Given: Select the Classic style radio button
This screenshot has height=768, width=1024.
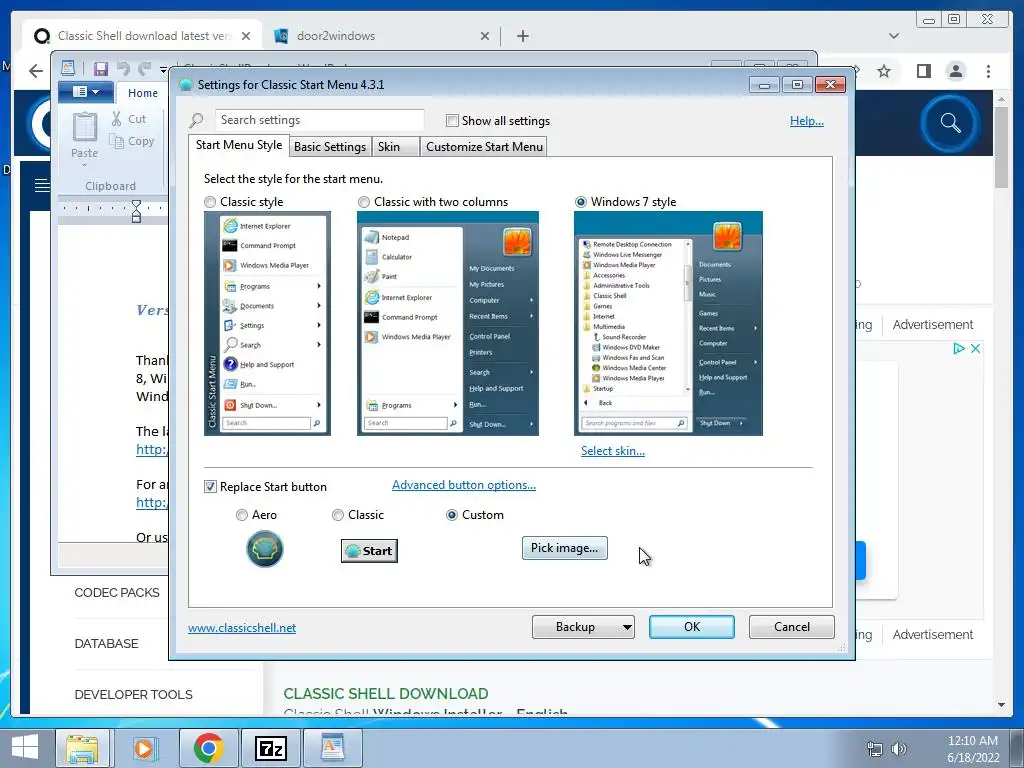Looking at the screenshot, I should tap(210, 202).
